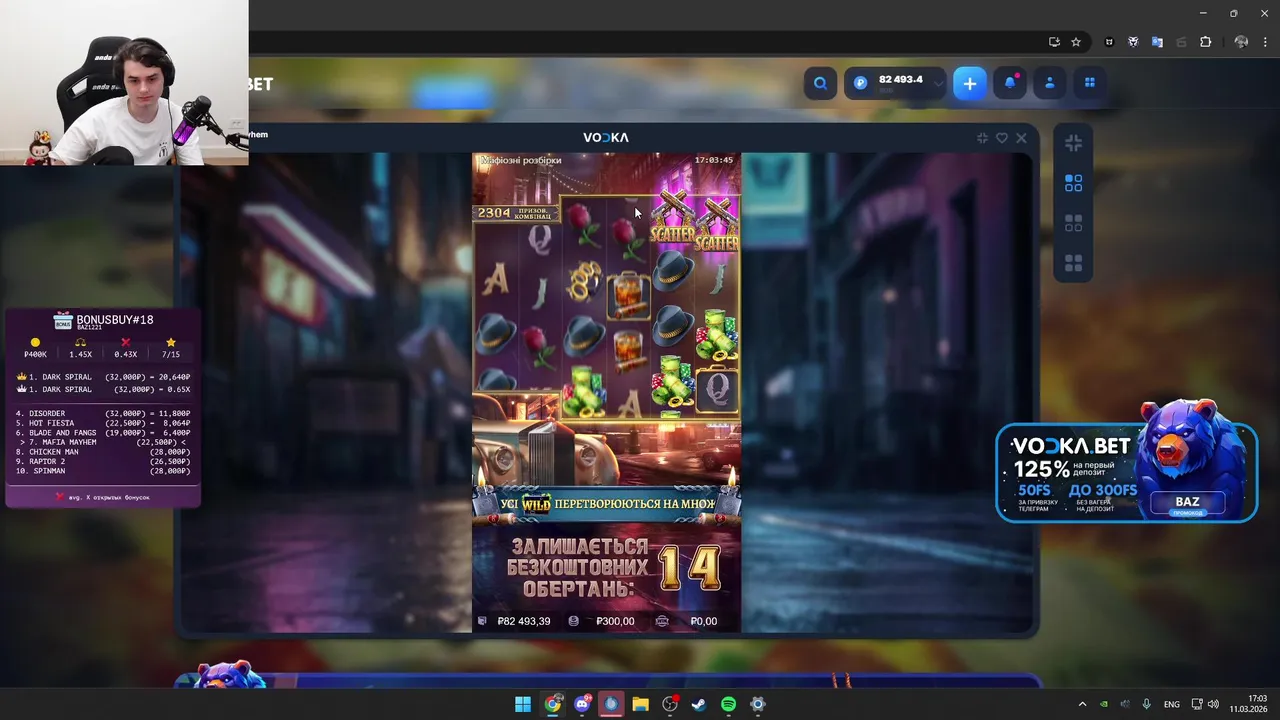The image size is (1280, 720).
Task: Click the collapse arrows in right side panel
Action: tap(1073, 143)
